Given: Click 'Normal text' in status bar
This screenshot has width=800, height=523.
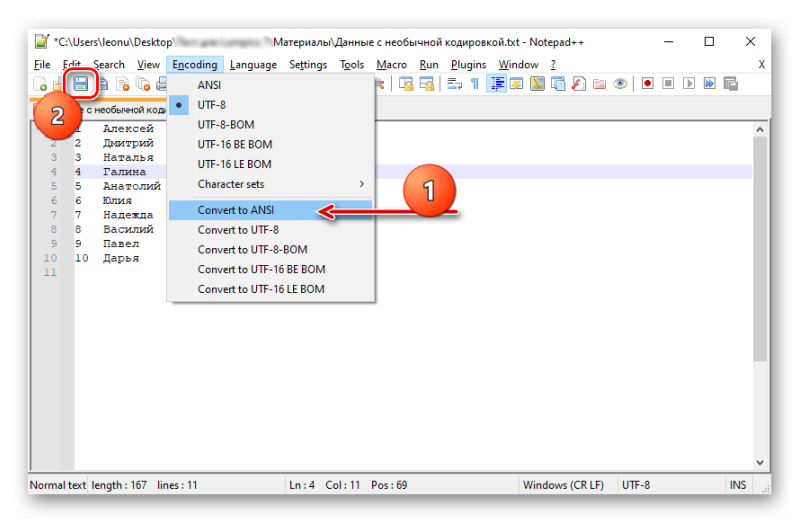Looking at the screenshot, I should [58, 485].
